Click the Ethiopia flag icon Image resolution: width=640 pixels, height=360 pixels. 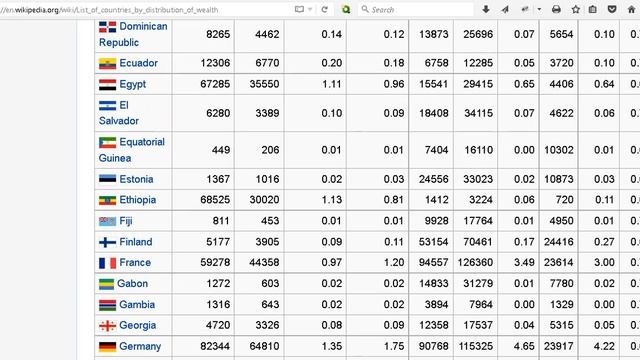point(107,200)
